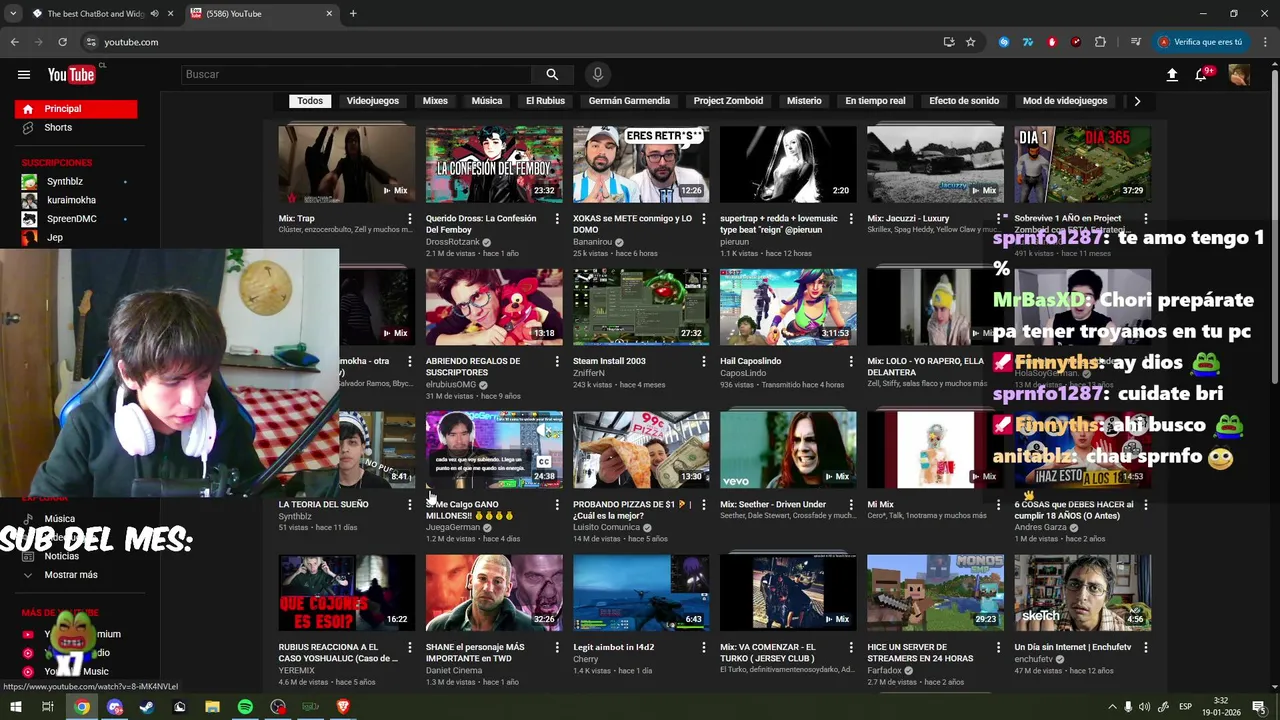Show more category chips with right arrow

[x=1137, y=101]
